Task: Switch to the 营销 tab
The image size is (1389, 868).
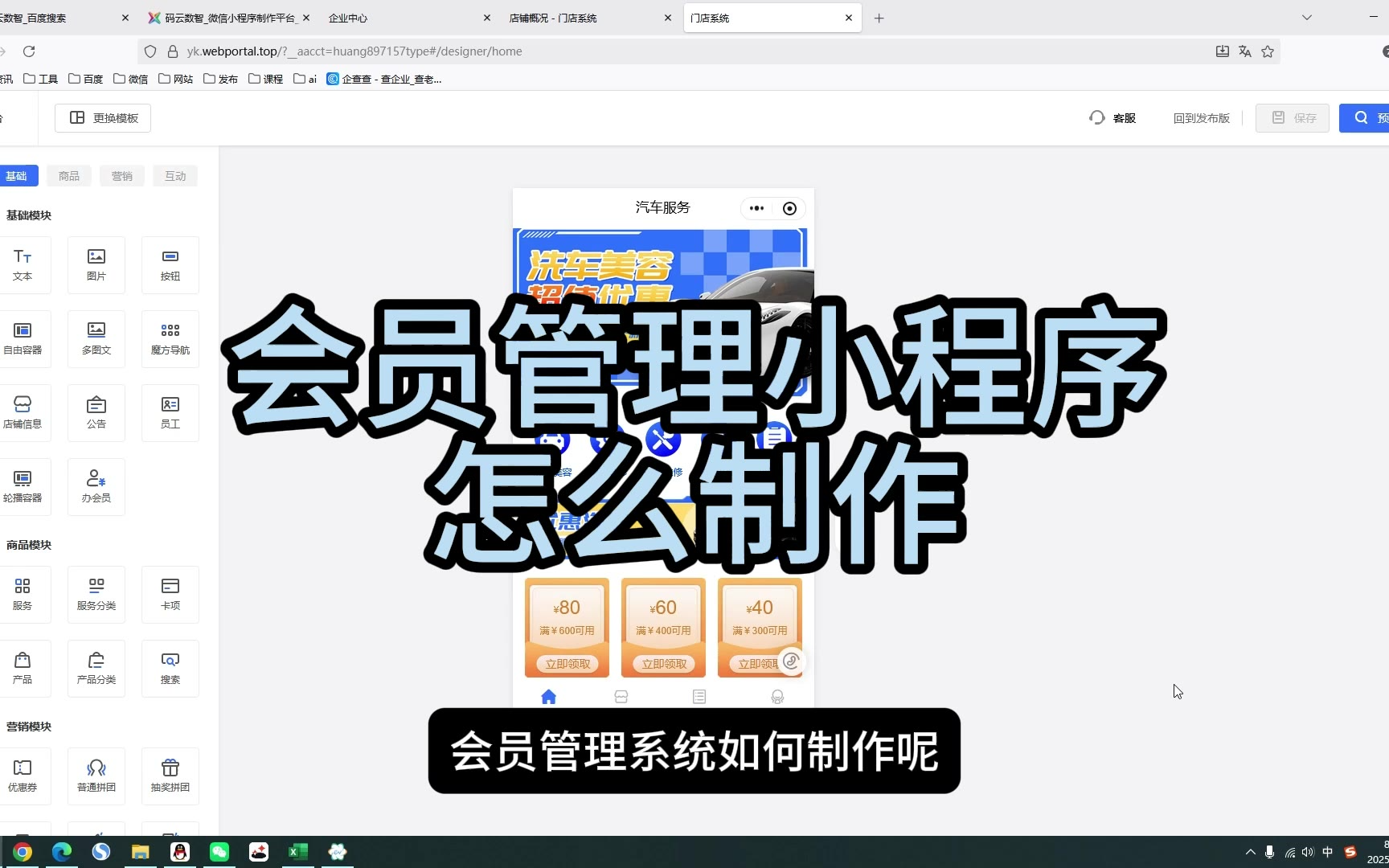Action: point(122,176)
